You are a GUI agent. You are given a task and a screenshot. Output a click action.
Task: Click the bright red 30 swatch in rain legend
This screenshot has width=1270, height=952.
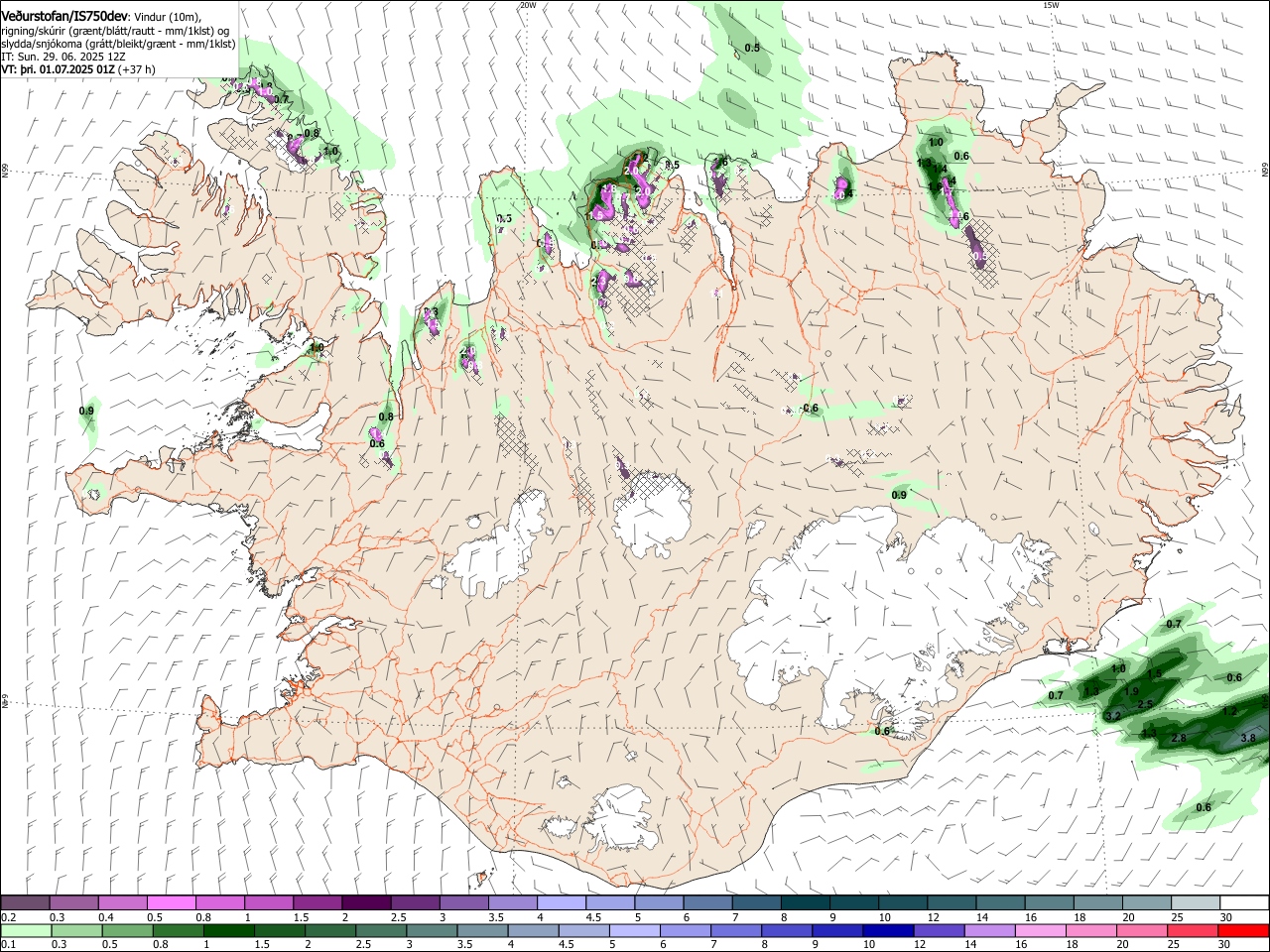pyautogui.click(x=1244, y=930)
